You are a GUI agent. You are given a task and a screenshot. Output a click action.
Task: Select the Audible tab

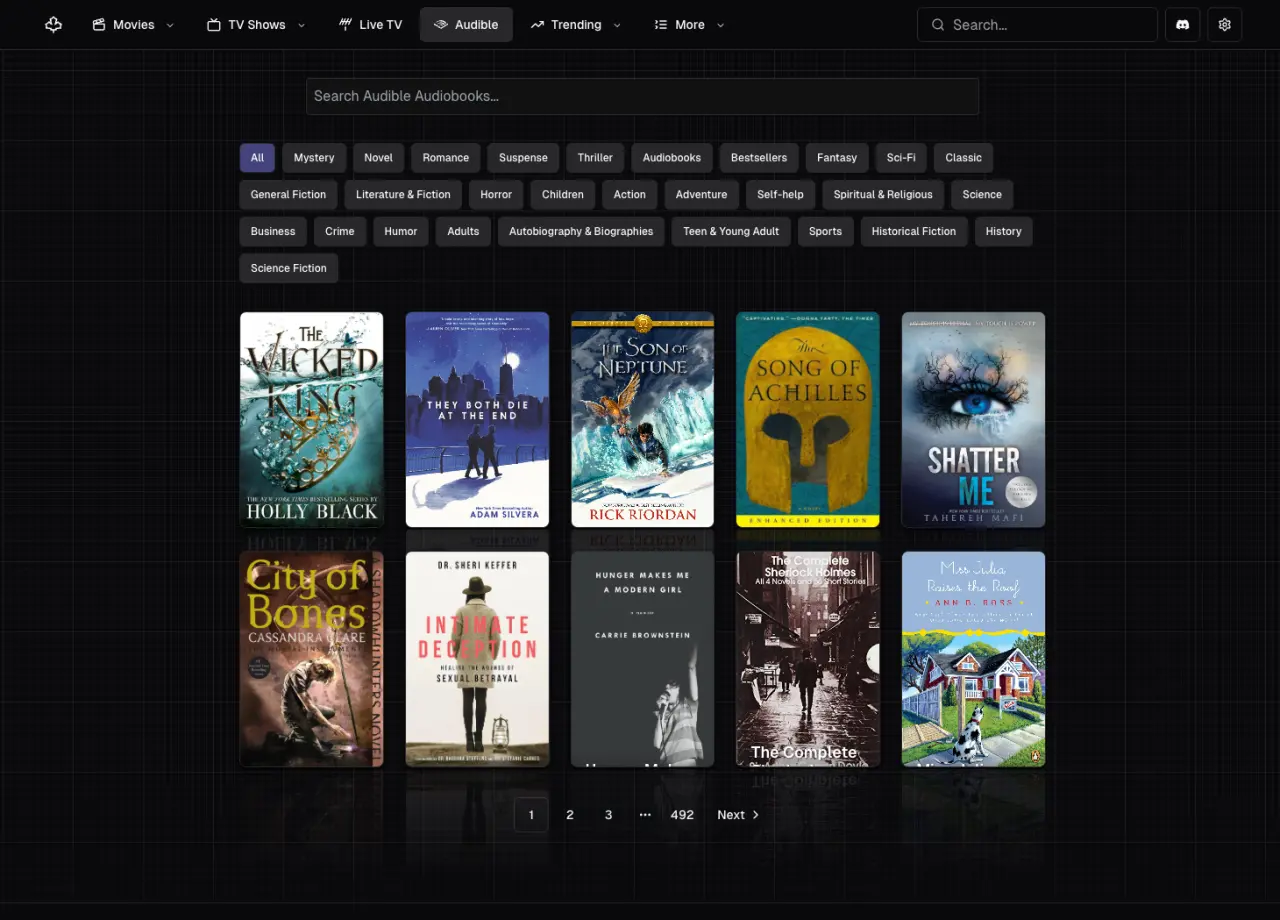click(x=466, y=25)
